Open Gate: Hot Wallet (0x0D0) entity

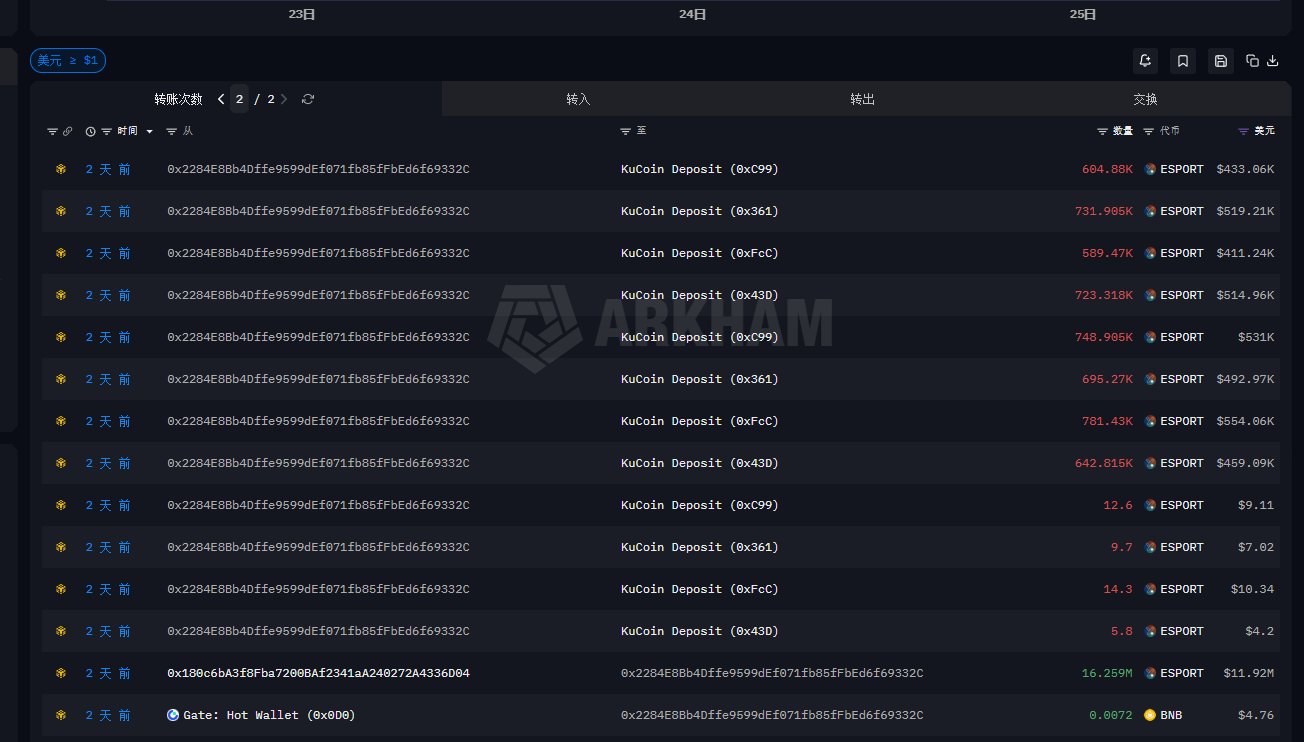(x=269, y=715)
